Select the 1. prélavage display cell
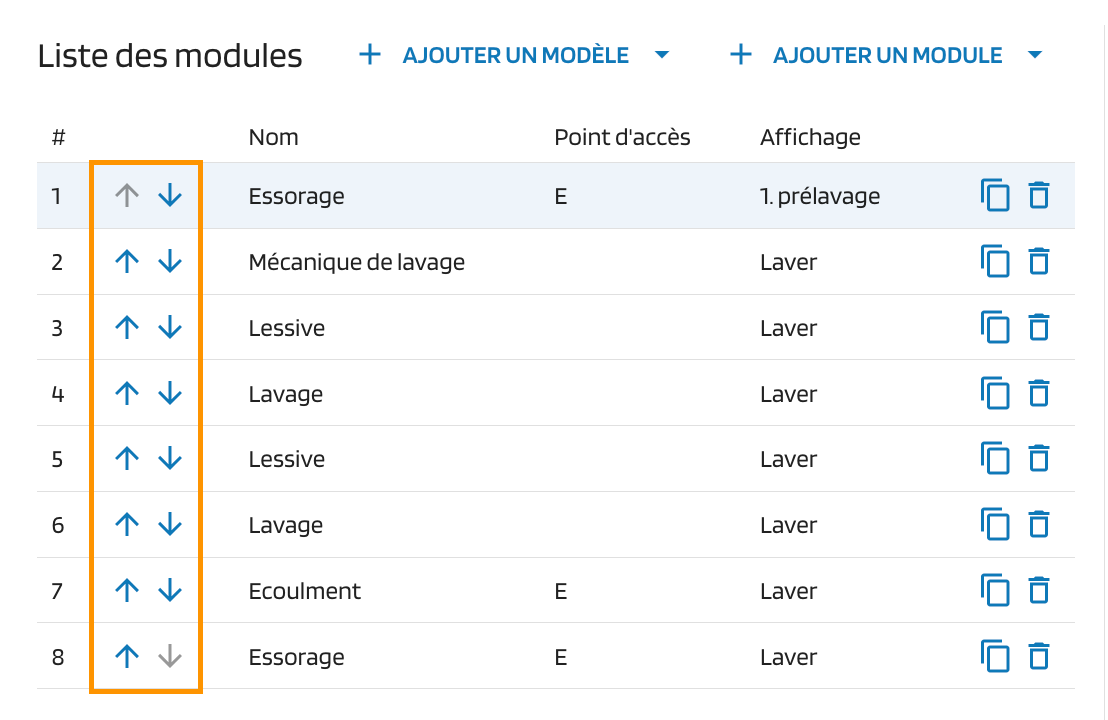 point(820,196)
